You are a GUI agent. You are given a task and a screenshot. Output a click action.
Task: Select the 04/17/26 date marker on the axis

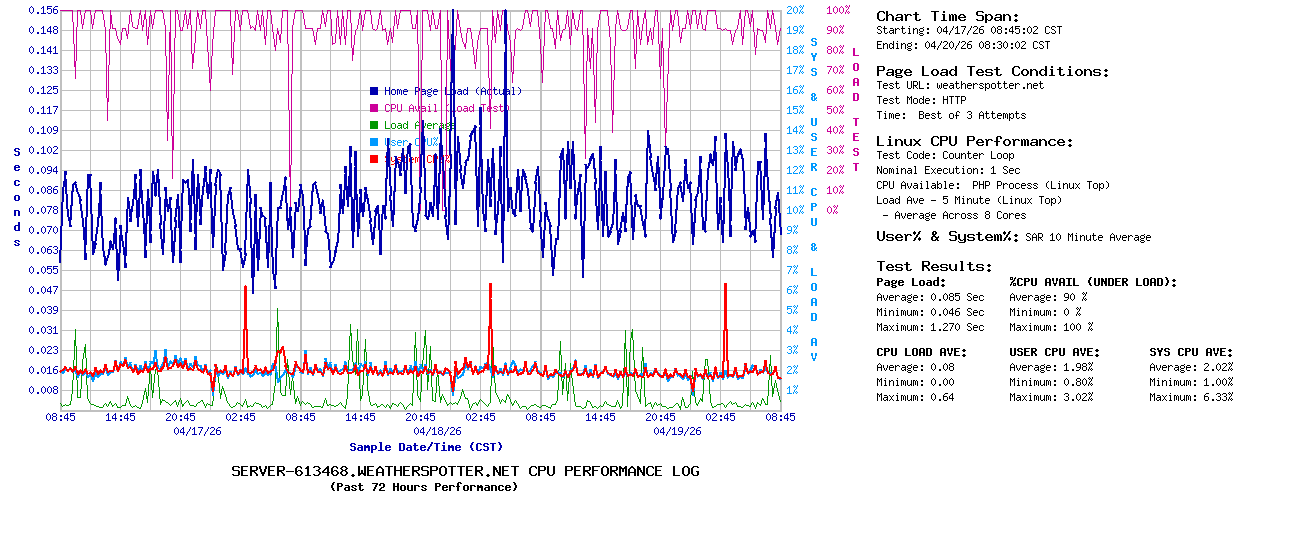coord(197,432)
